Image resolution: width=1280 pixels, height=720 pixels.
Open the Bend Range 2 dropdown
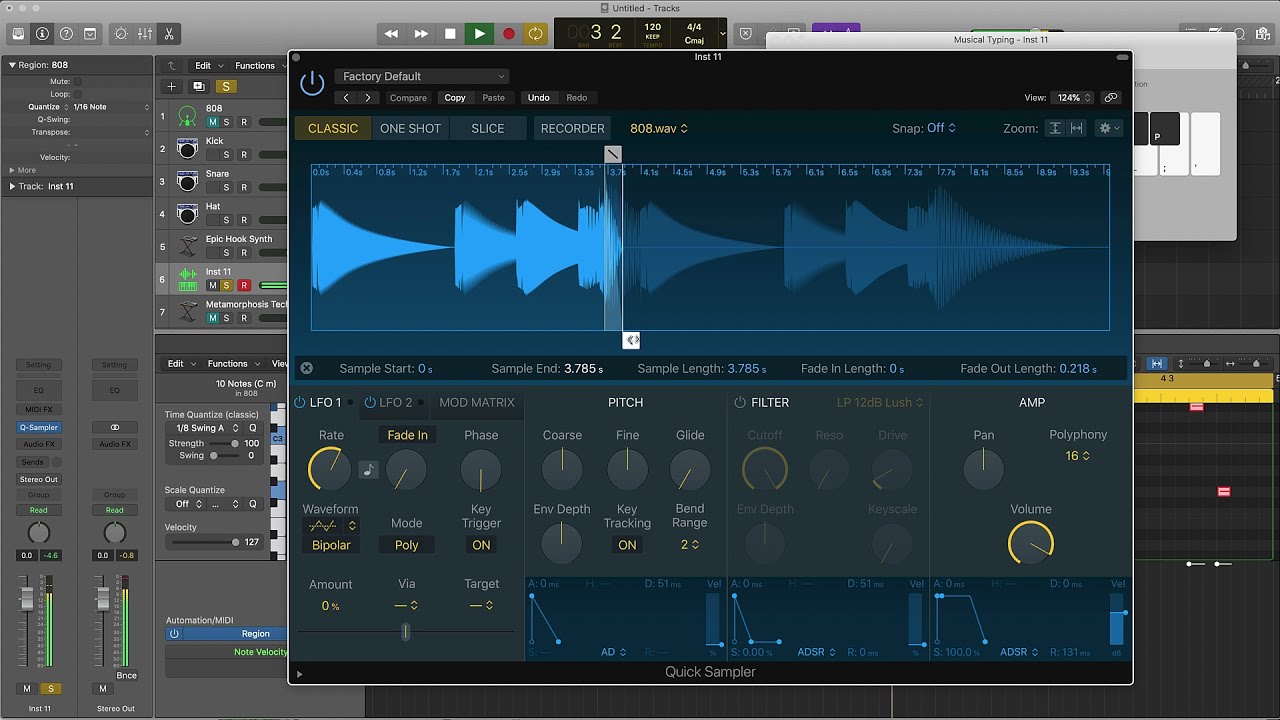coord(690,545)
